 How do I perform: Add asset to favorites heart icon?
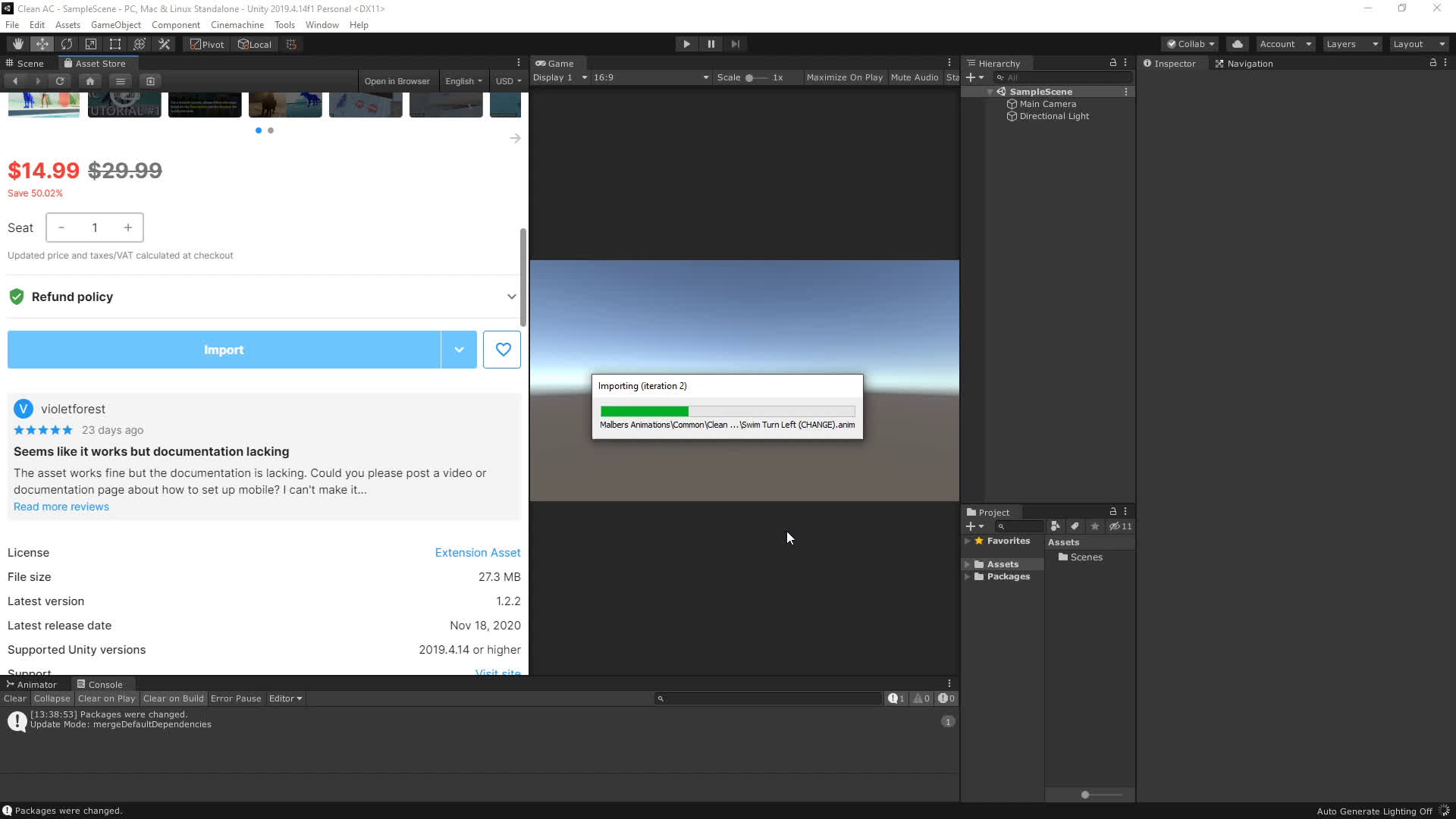[502, 350]
